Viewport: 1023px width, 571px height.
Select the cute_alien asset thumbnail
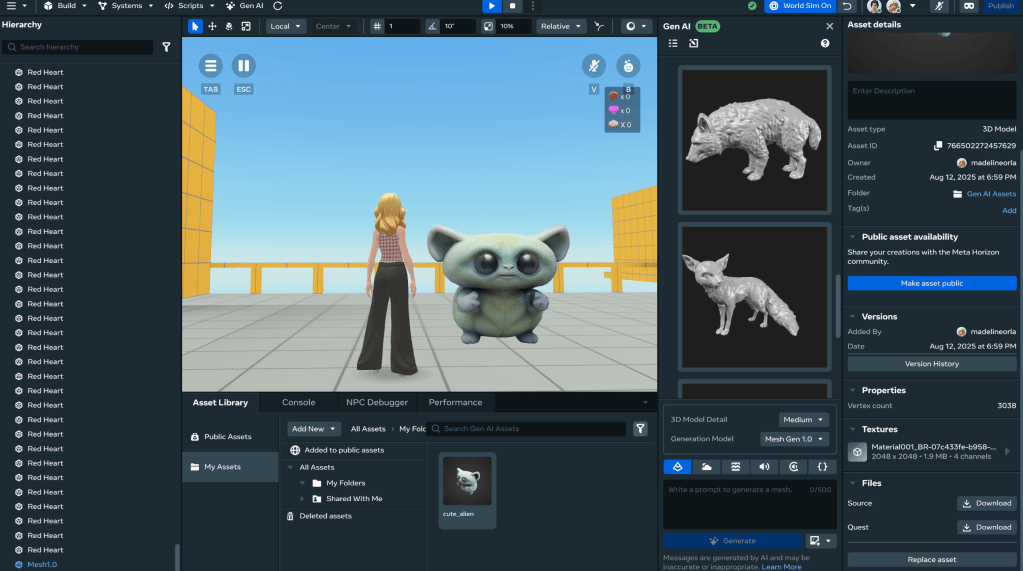pyautogui.click(x=467, y=482)
